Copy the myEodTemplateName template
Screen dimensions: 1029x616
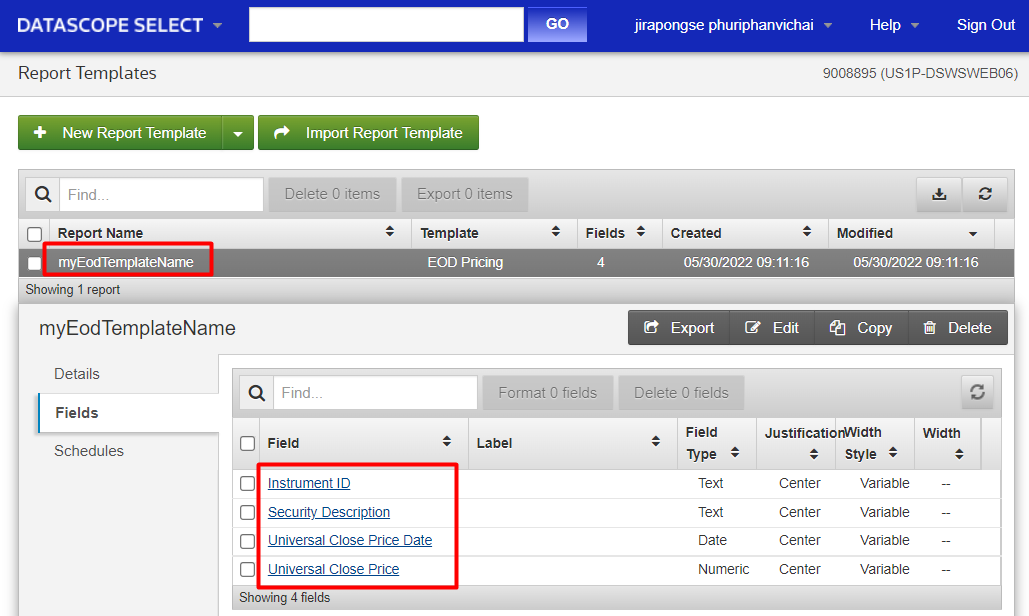pyautogui.click(x=861, y=327)
